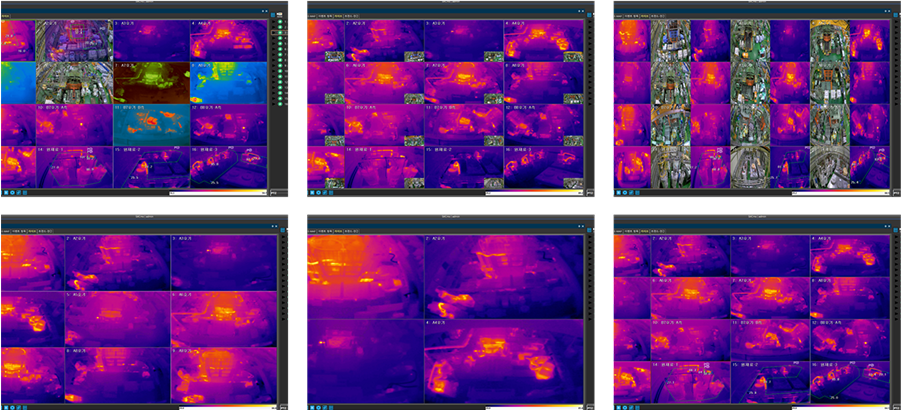This screenshot has width=901, height=411.
Task: Select camera 2 tile in four-camera layout window
Action: 504,276
